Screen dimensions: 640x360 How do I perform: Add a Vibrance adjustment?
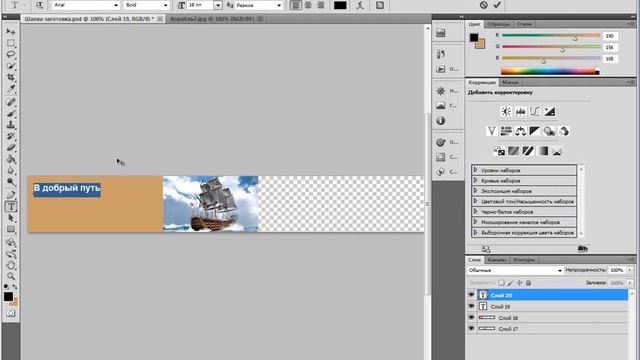click(x=491, y=131)
